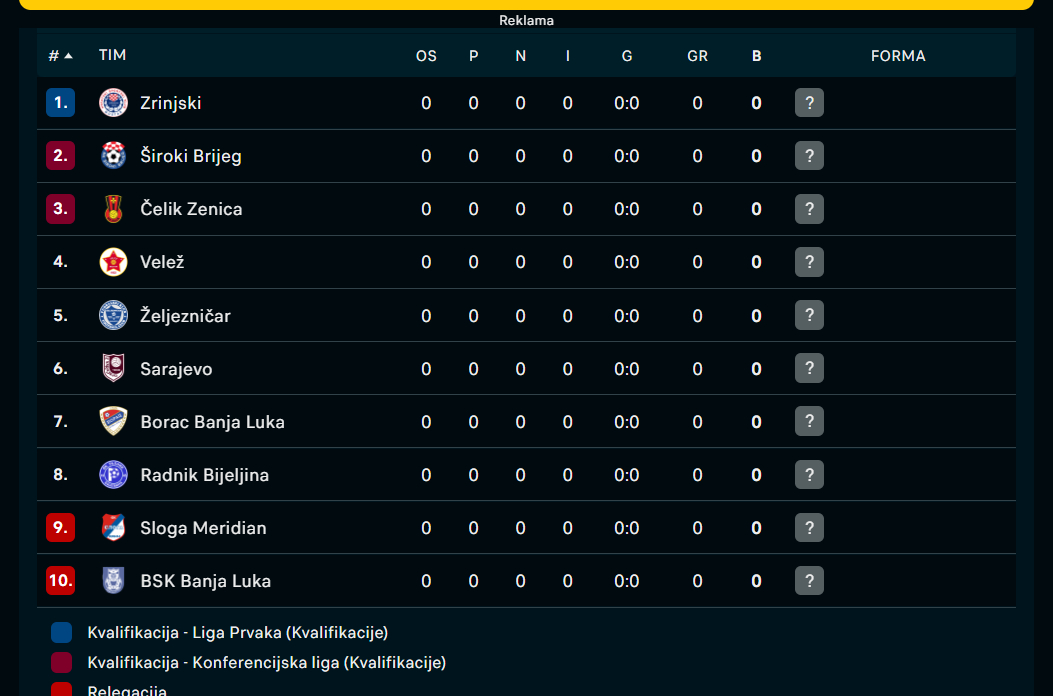Viewport: 1053px width, 696px height.
Task: Click the Sarajevo club crest
Action: click(x=113, y=368)
